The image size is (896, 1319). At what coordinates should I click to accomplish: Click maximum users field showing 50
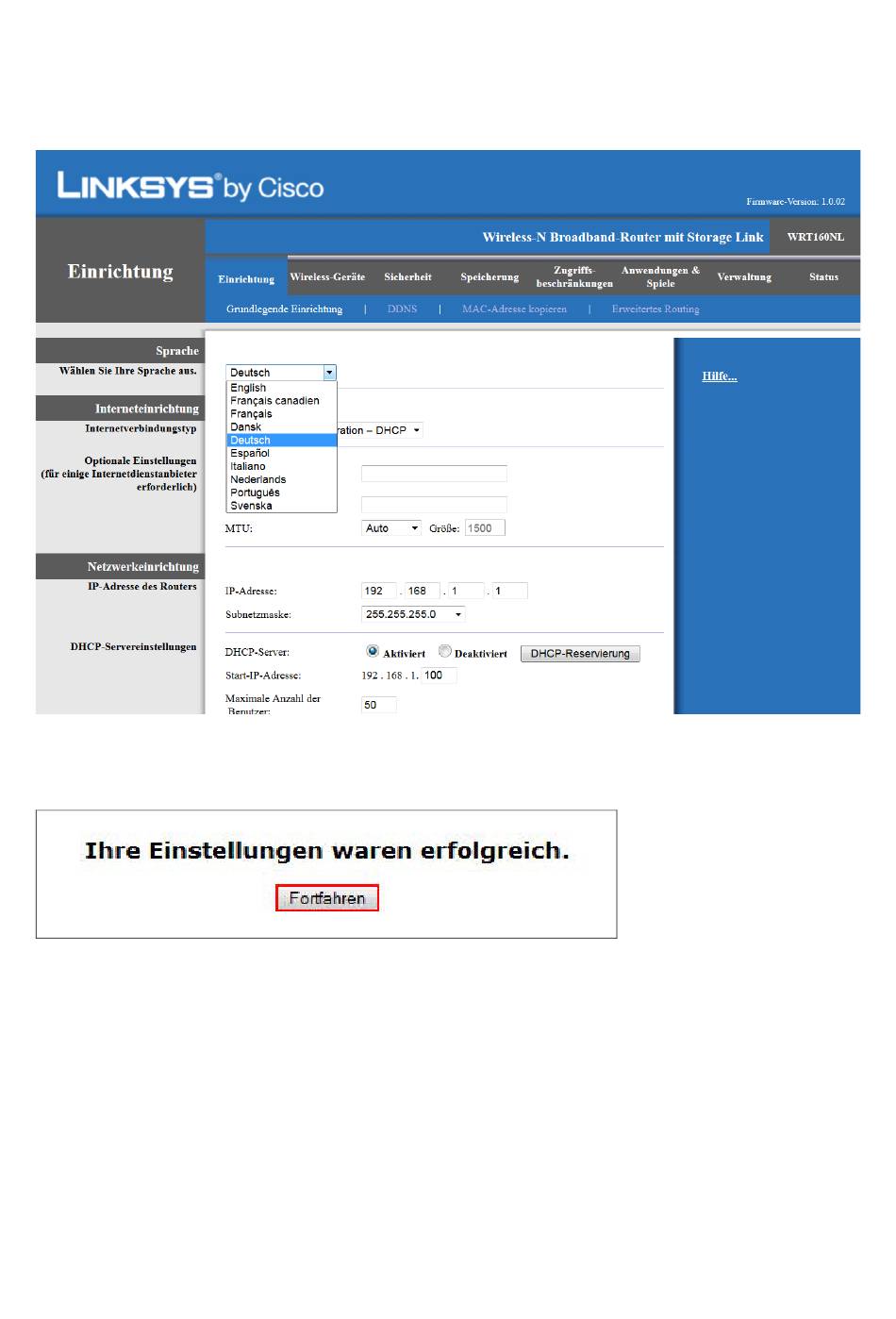(x=379, y=705)
